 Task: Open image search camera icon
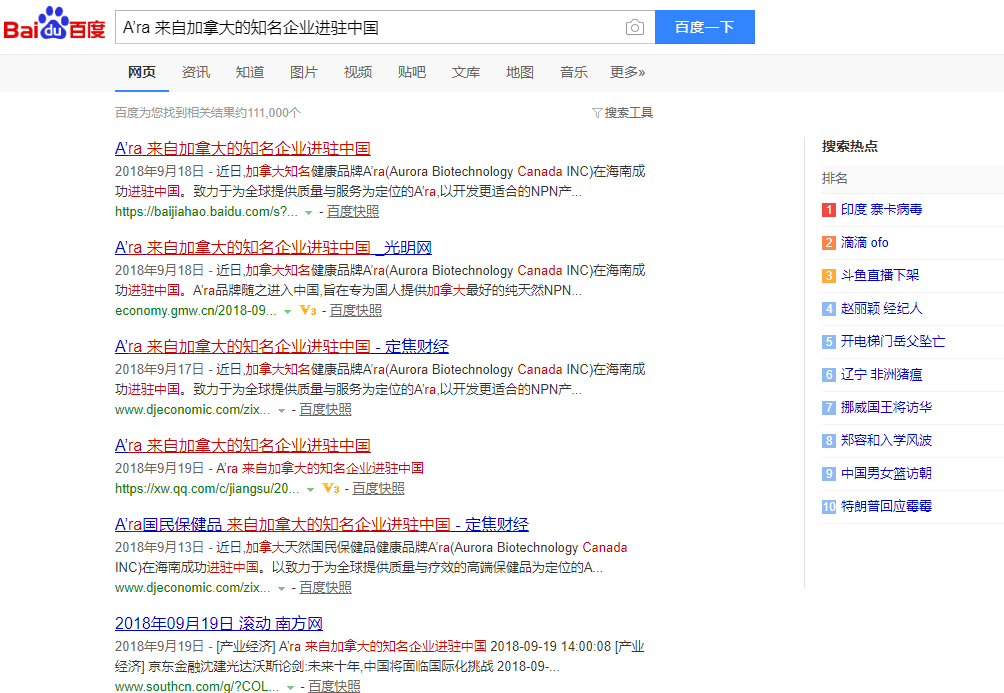click(x=635, y=28)
